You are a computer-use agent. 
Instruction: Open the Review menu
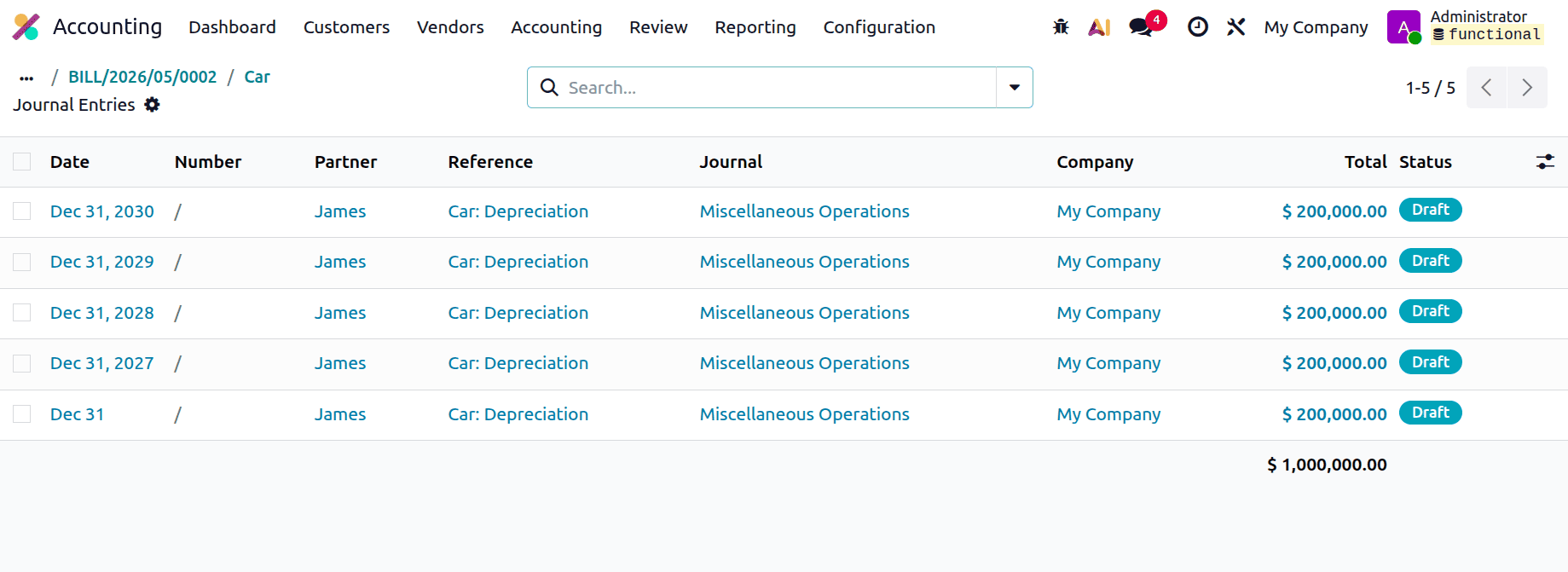(x=658, y=27)
